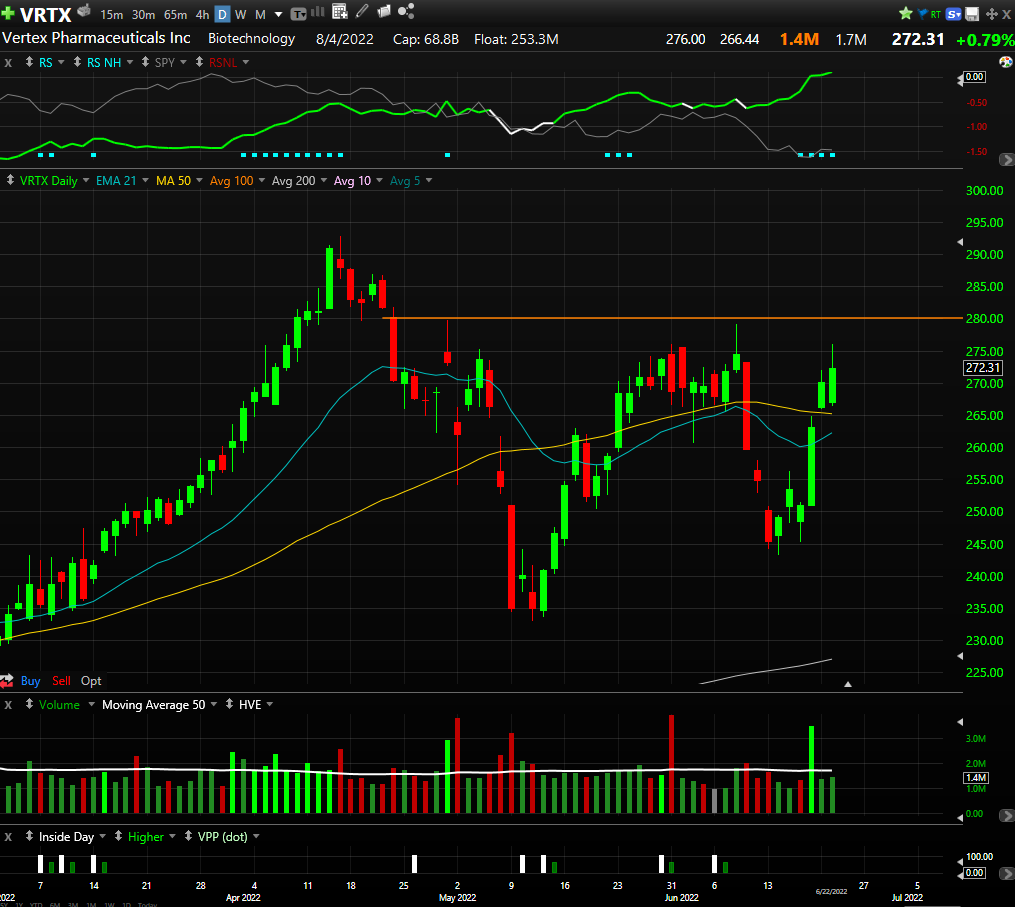Image resolution: width=1015 pixels, height=907 pixels.
Task: Click the green plus add-symbol icon
Action: [x=8, y=13]
